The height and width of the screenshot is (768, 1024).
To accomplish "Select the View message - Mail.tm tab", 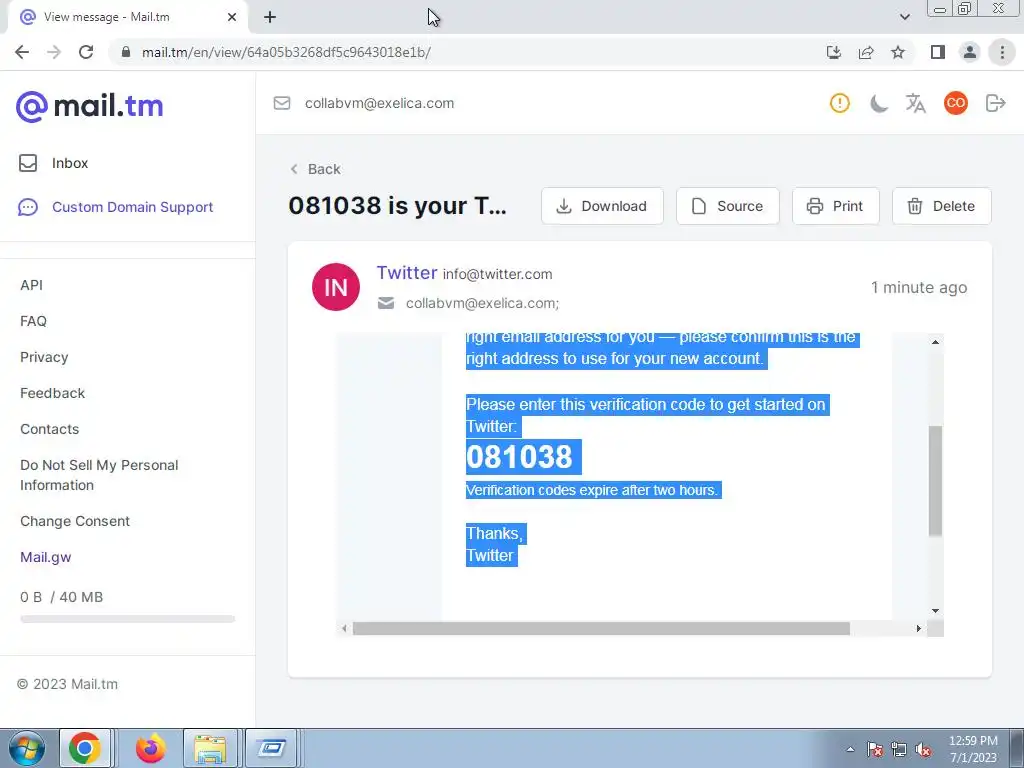I will tap(127, 17).
